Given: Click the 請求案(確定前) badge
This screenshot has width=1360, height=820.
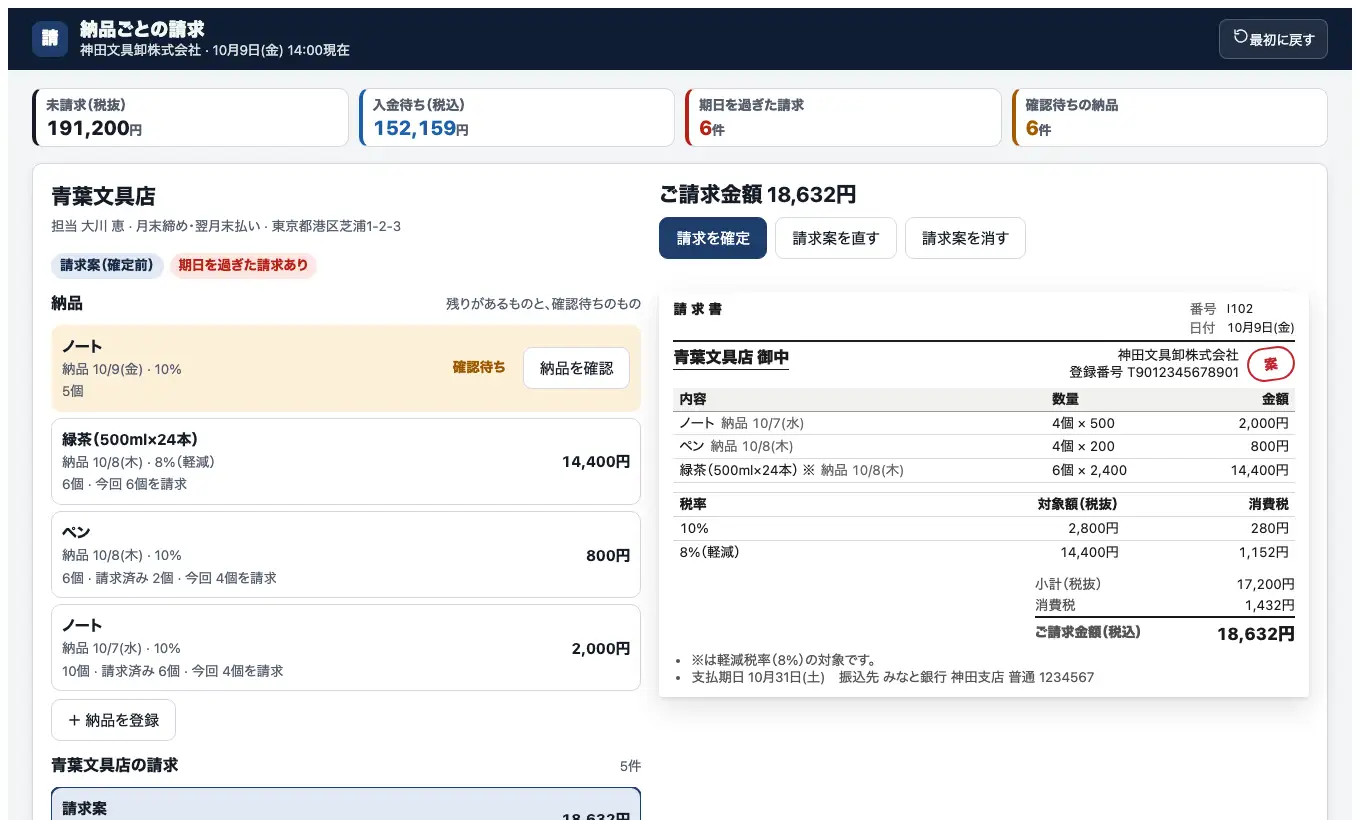Looking at the screenshot, I should (x=107, y=265).
